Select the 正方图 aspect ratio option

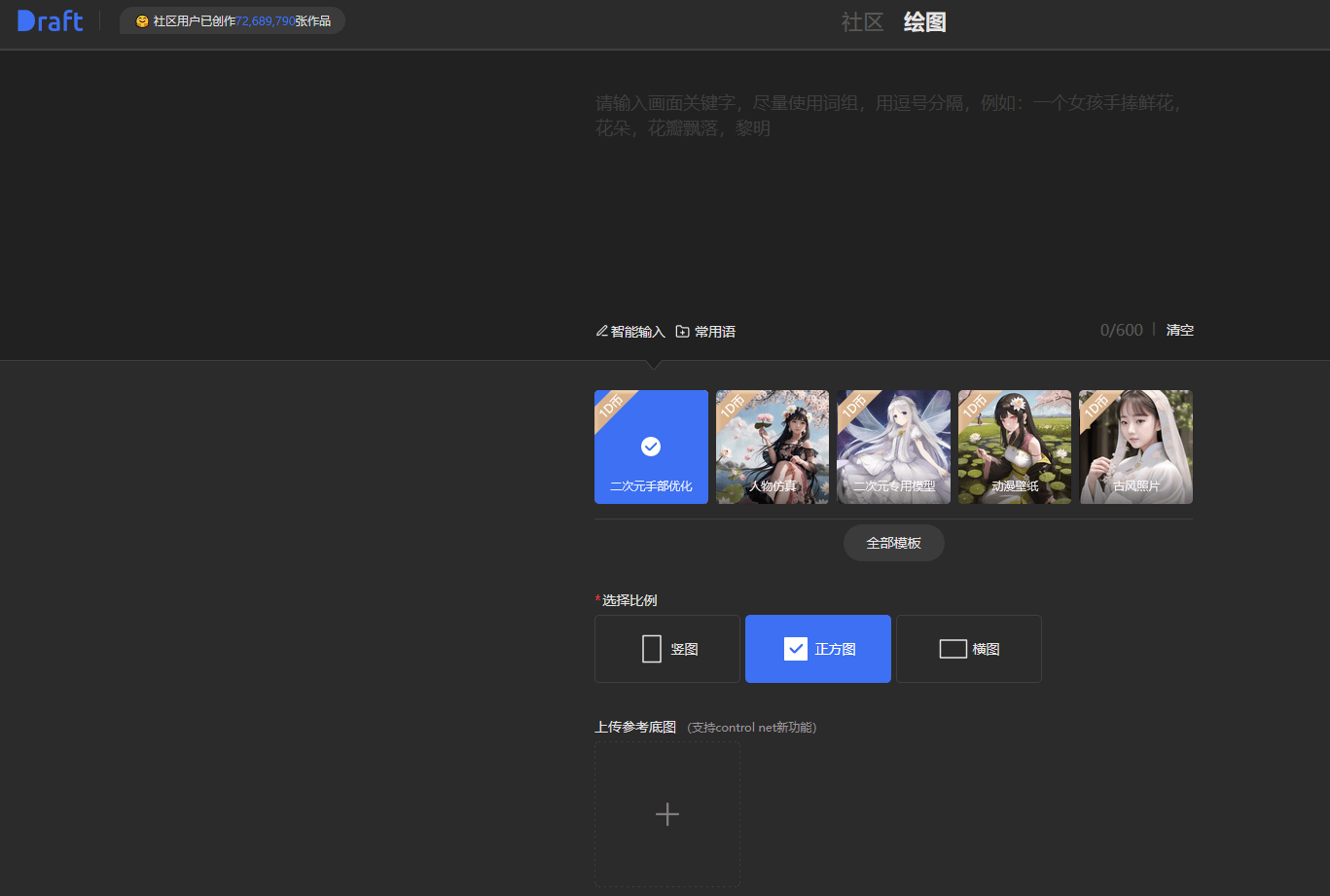(x=818, y=649)
